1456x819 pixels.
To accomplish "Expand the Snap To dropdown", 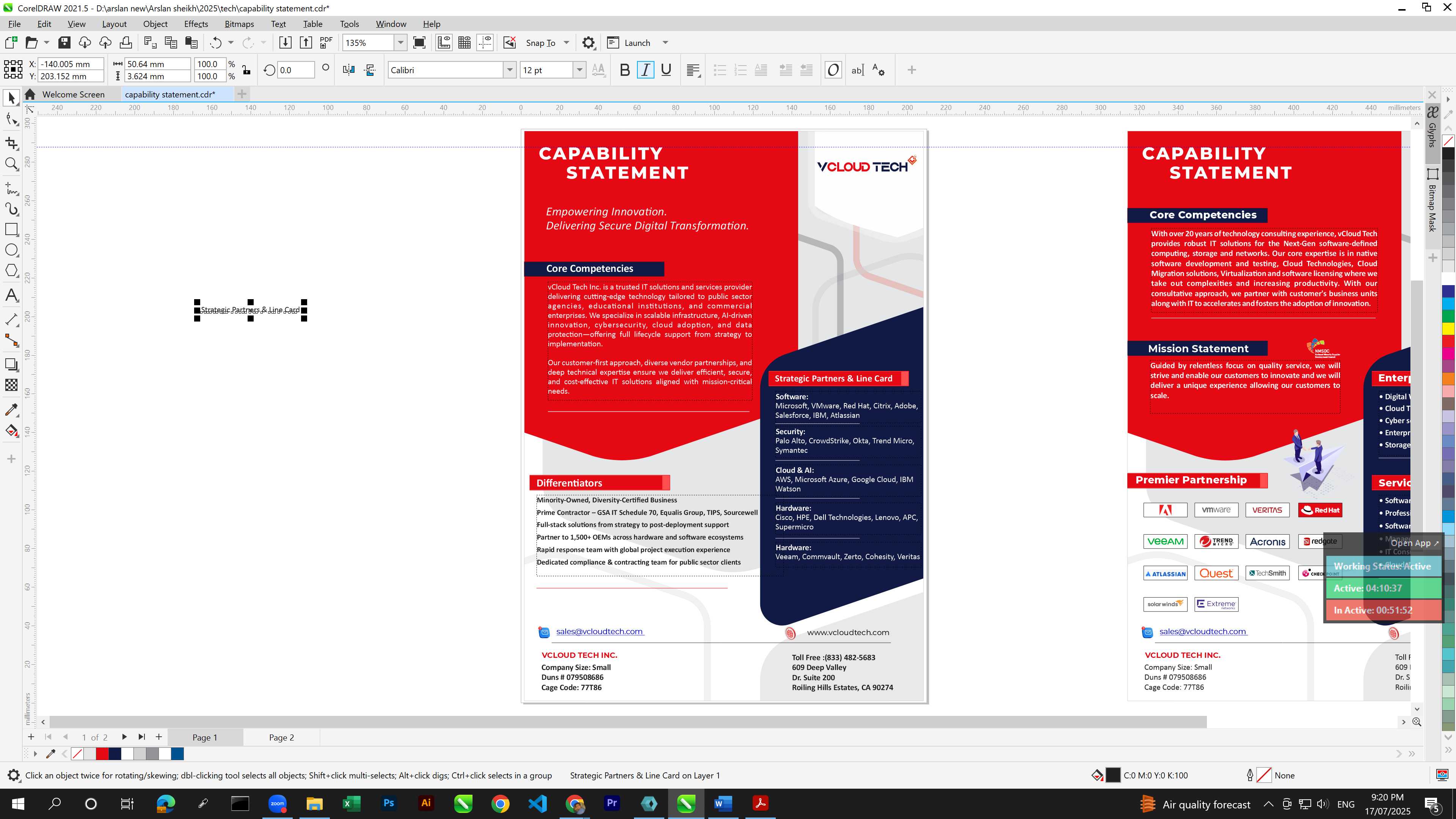I will point(566,42).
